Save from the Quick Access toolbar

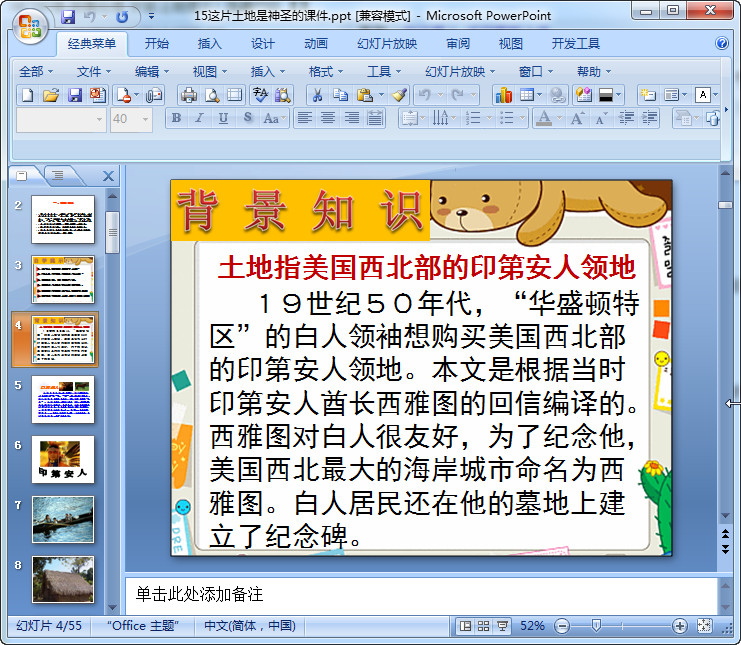(x=68, y=17)
